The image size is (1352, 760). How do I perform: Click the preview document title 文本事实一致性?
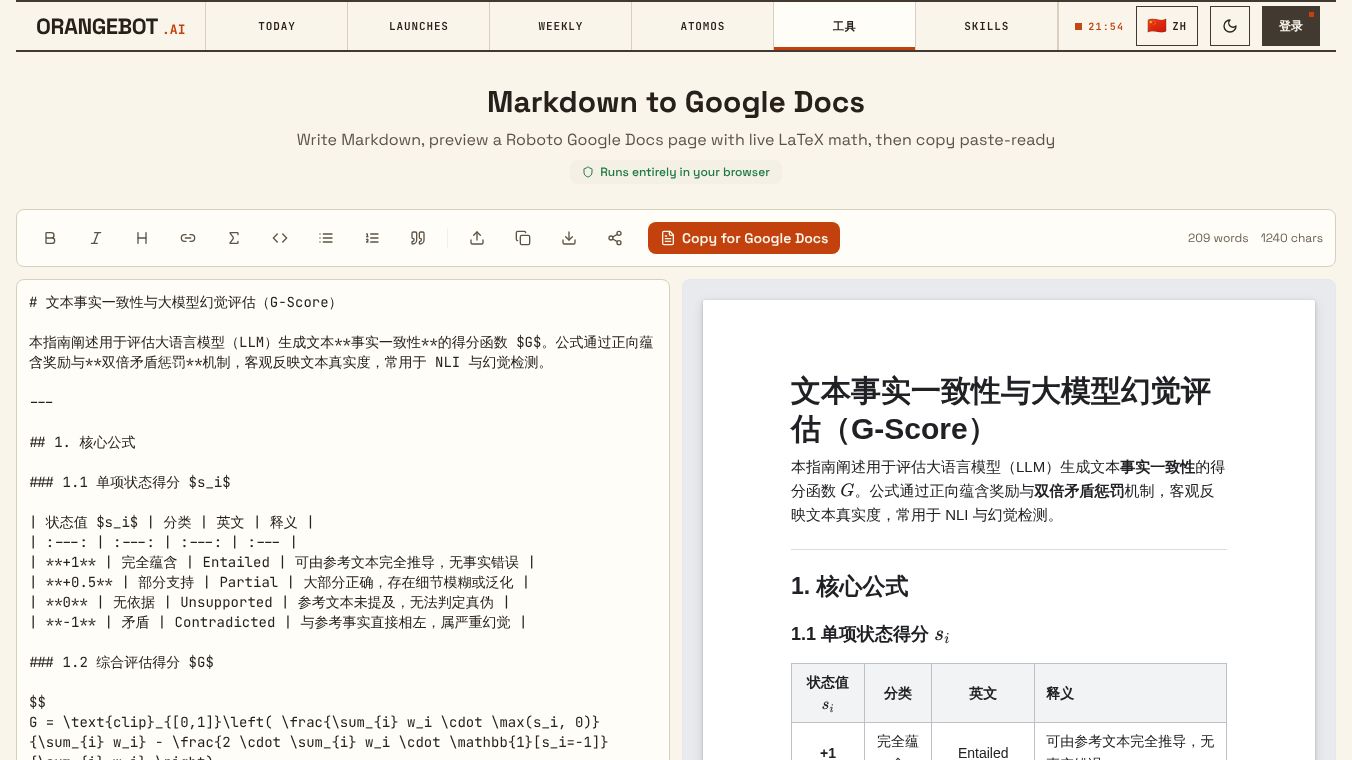(1000, 410)
